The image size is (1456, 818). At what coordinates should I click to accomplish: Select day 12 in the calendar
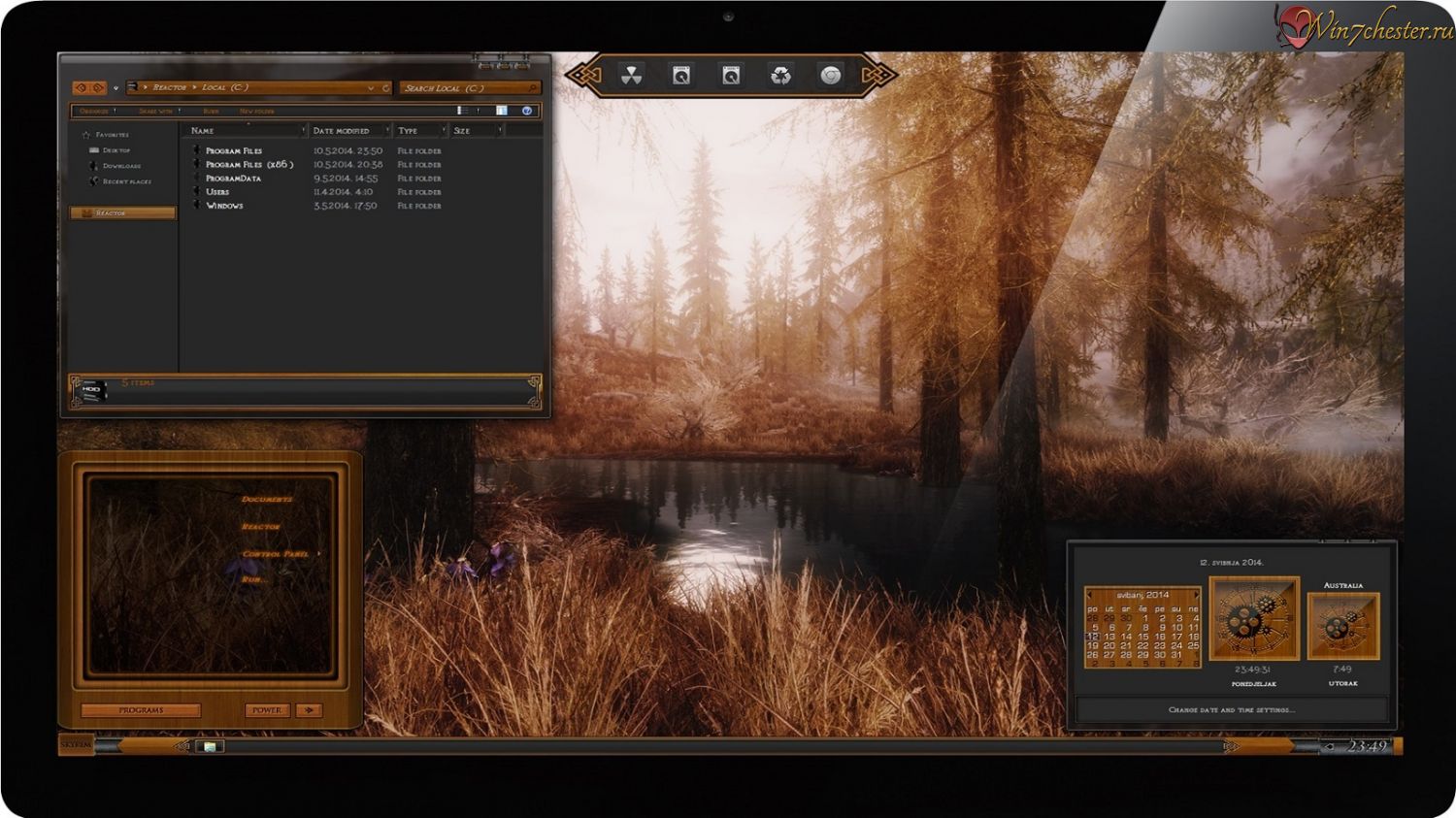click(1093, 637)
